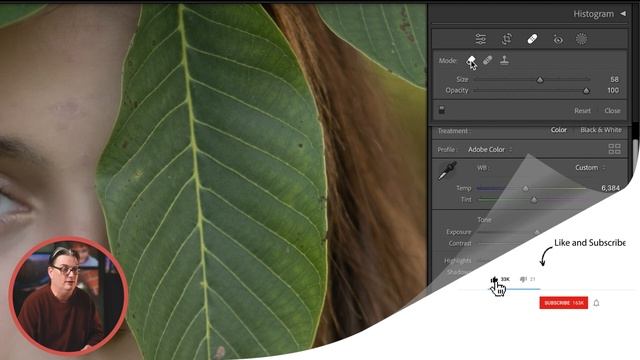Click the Opacity value 100
Viewport: 640px width, 360px height.
pos(613,90)
